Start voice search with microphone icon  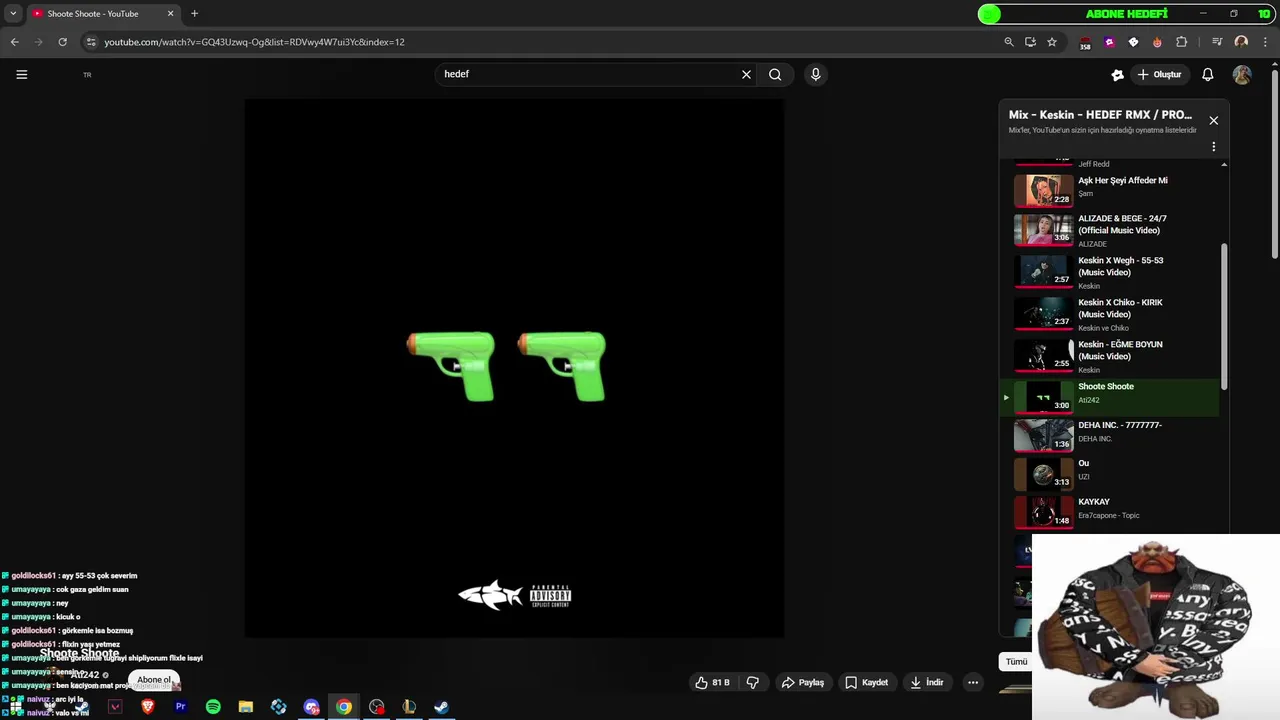pos(815,74)
